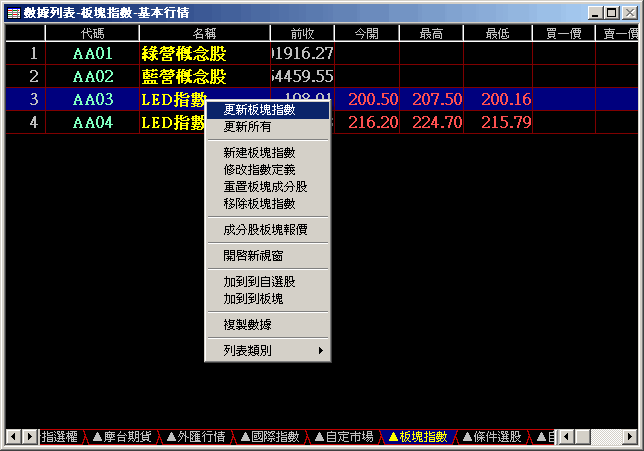
Task: Click the application icon in the title bar
Action: coord(13,13)
